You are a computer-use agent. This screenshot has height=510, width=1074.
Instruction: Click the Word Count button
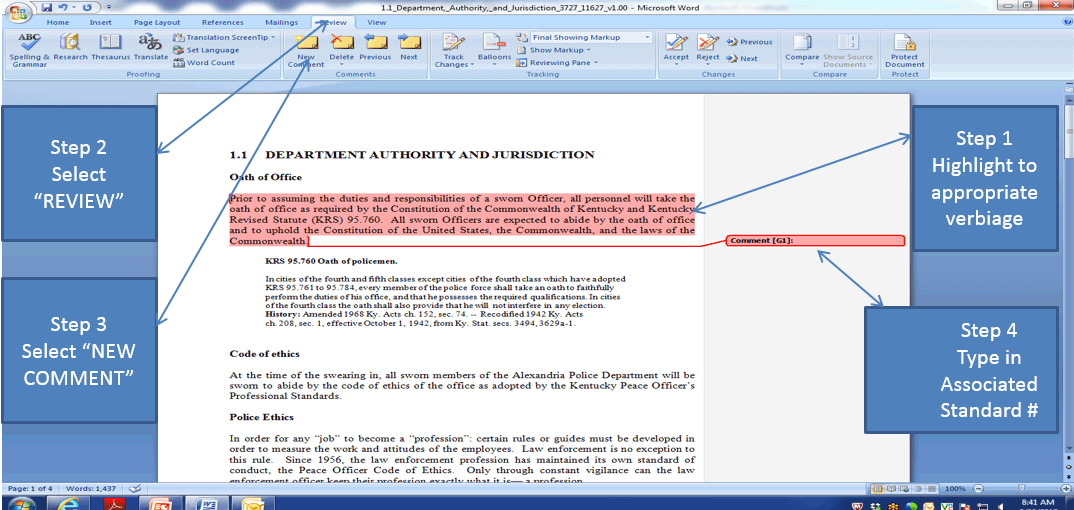point(210,63)
